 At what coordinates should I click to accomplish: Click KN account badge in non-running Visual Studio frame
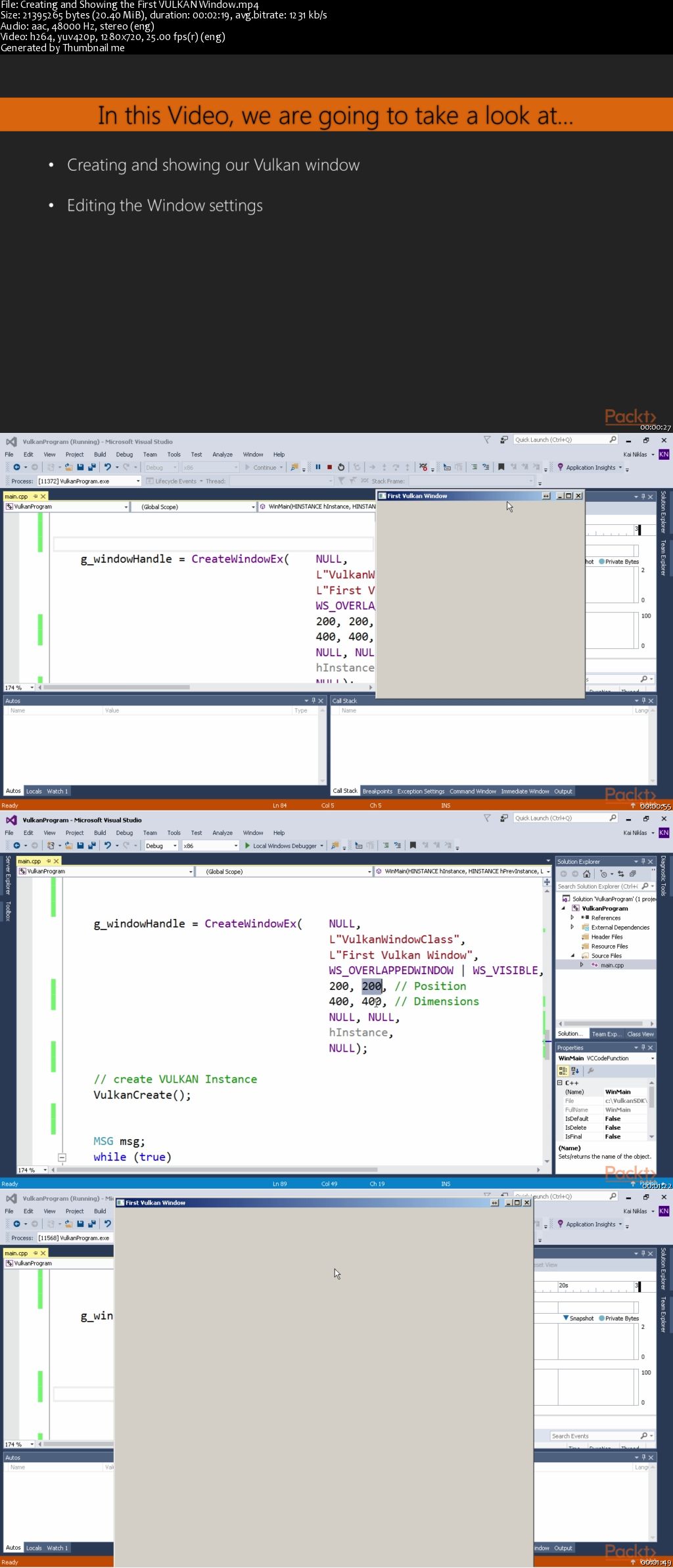(x=664, y=833)
